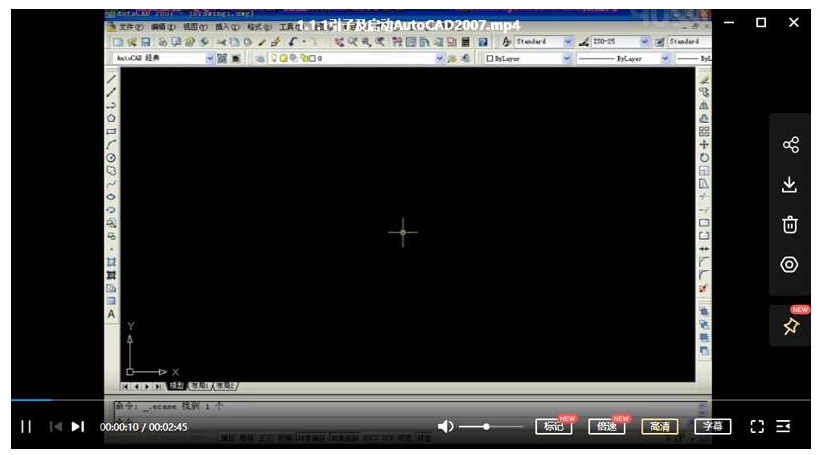The width and height of the screenshot is (820, 455).
Task: Open the 格式 (Format) menu
Action: point(259,27)
